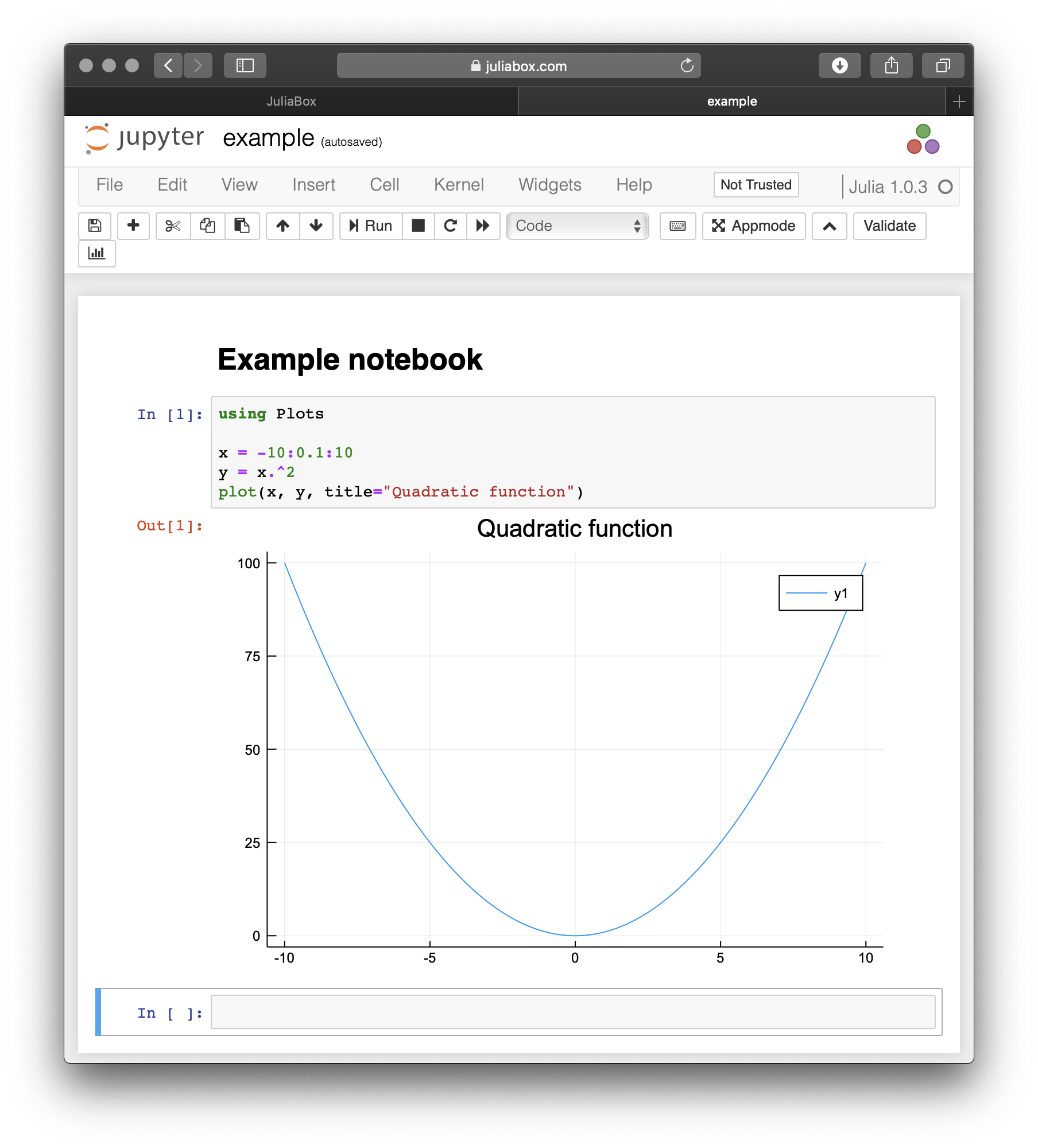1038x1148 pixels.
Task: Move selected cell up arrow
Action: pyautogui.click(x=282, y=226)
